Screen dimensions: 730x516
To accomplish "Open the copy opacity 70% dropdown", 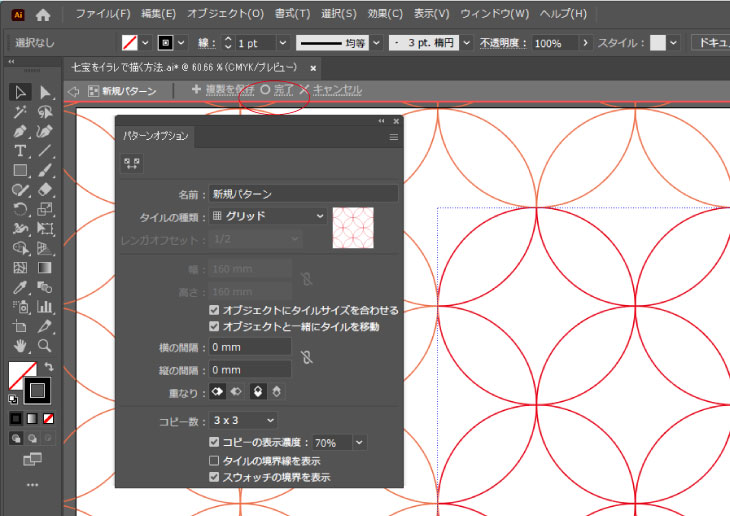I will 359,442.
